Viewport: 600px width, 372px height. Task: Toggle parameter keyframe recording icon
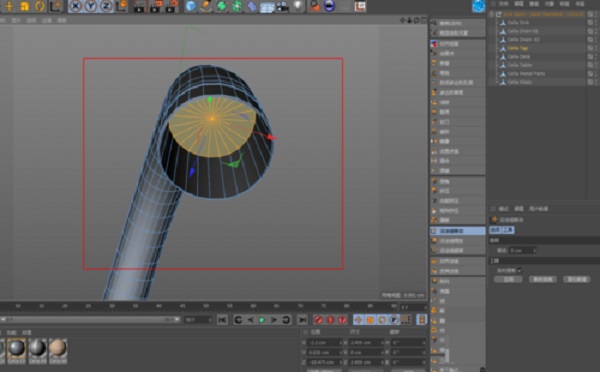pos(394,320)
